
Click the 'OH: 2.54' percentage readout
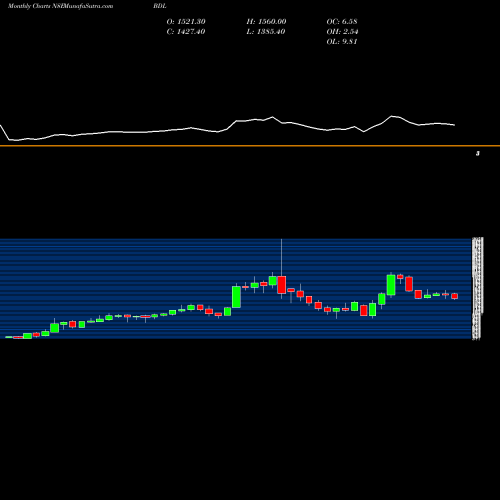coord(342,32)
